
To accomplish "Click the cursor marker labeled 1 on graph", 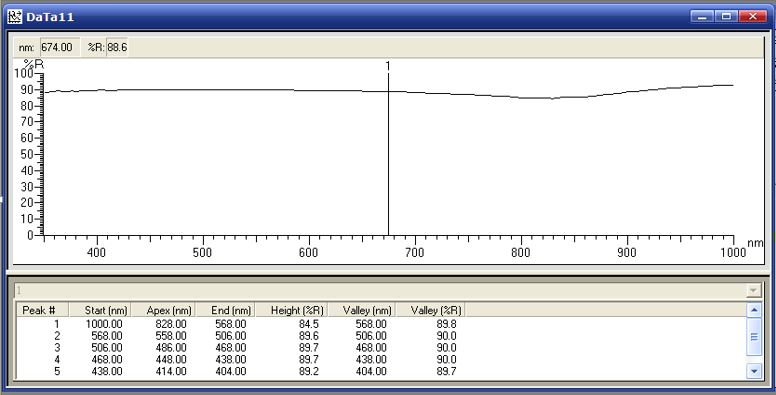I will click(388, 66).
